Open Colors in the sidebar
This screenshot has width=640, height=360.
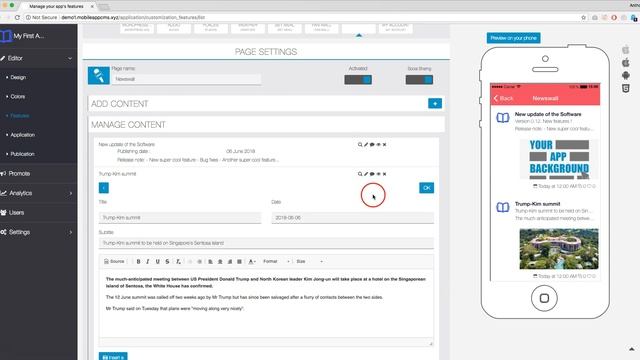click(18, 96)
